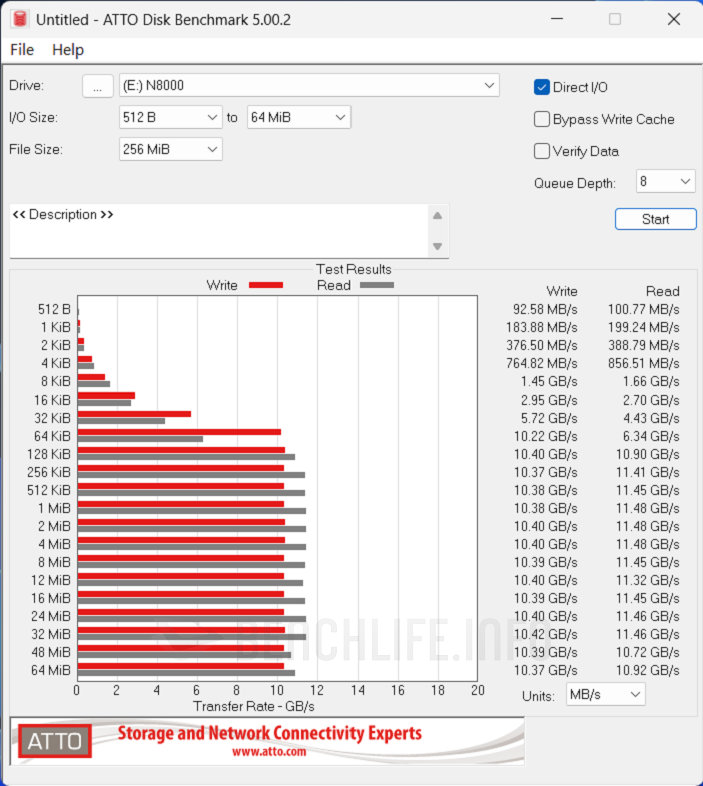This screenshot has height=786, width=703.
Task: Click the description scroll down arrow
Action: pos(437,246)
